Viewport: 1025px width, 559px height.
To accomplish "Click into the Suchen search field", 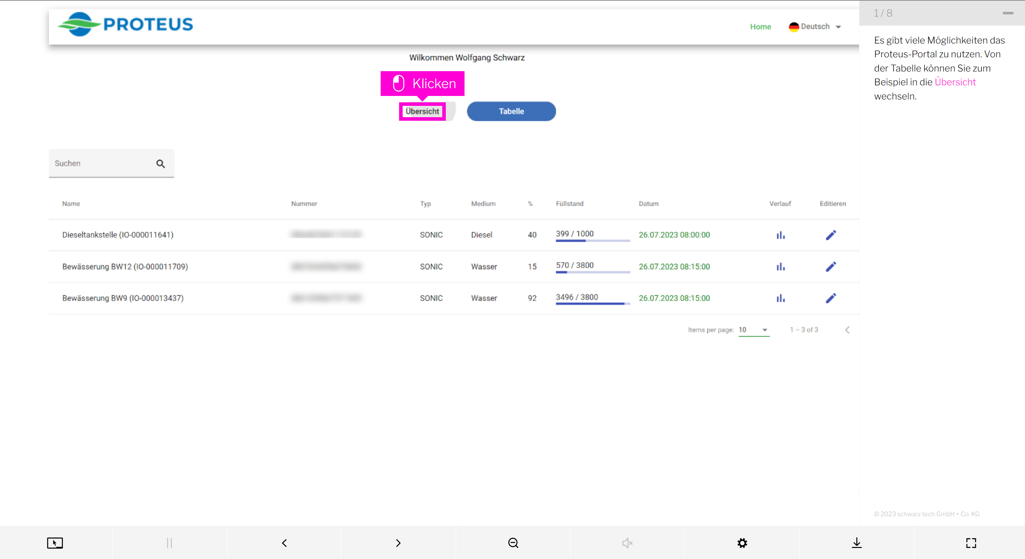I will (100, 164).
